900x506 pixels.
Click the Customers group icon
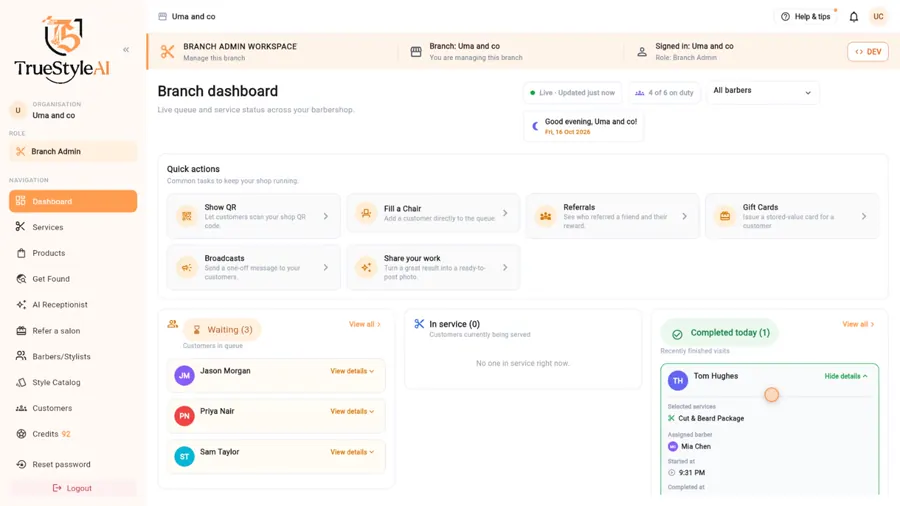(x=21, y=408)
